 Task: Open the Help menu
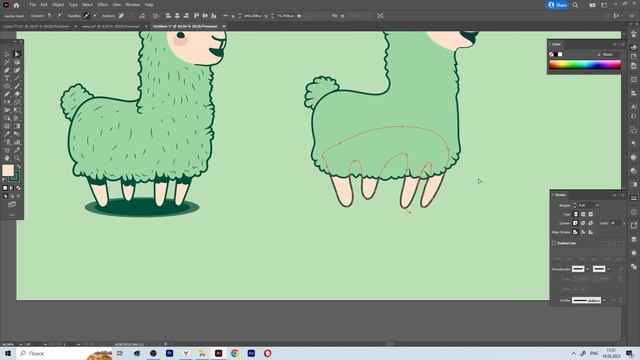[149, 5]
